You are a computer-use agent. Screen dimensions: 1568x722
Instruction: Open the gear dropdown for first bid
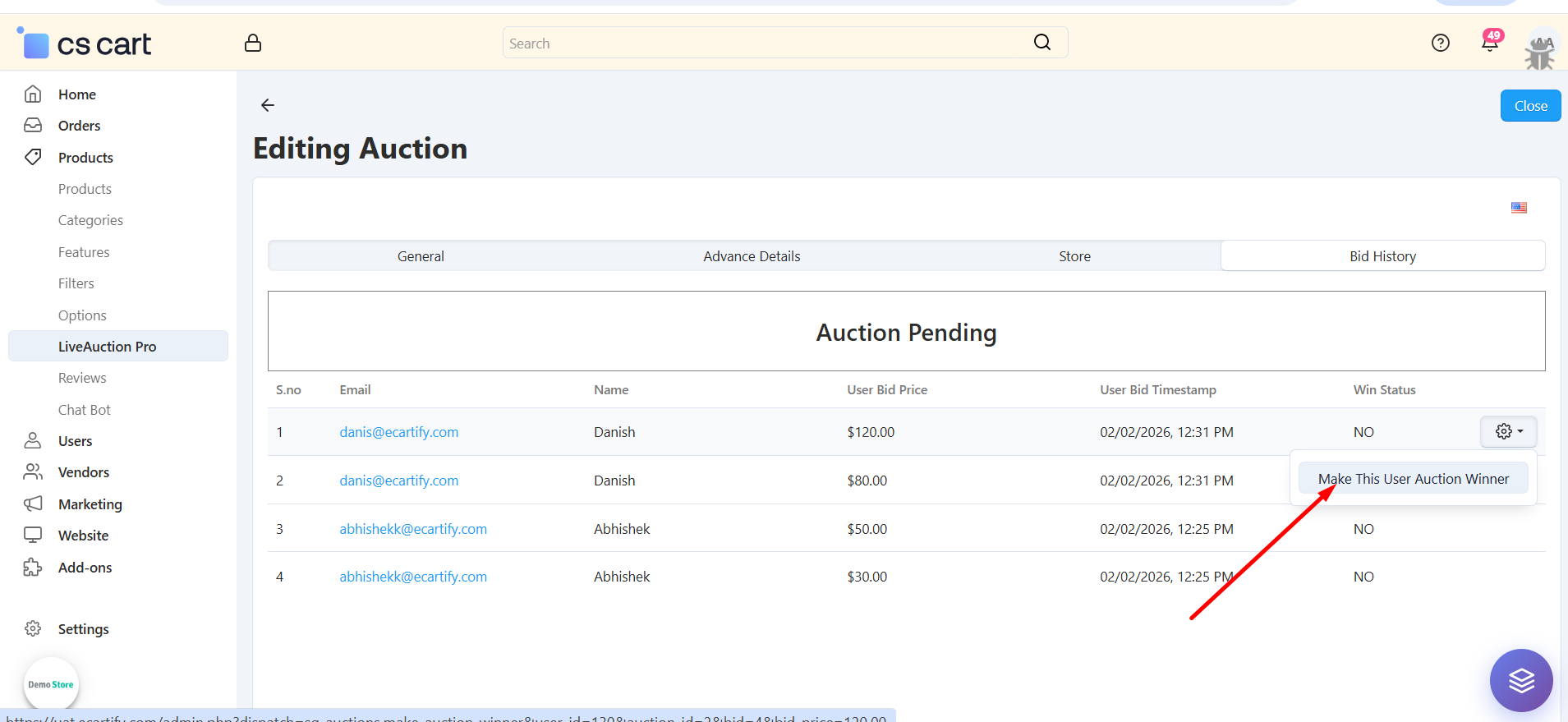pyautogui.click(x=1508, y=432)
